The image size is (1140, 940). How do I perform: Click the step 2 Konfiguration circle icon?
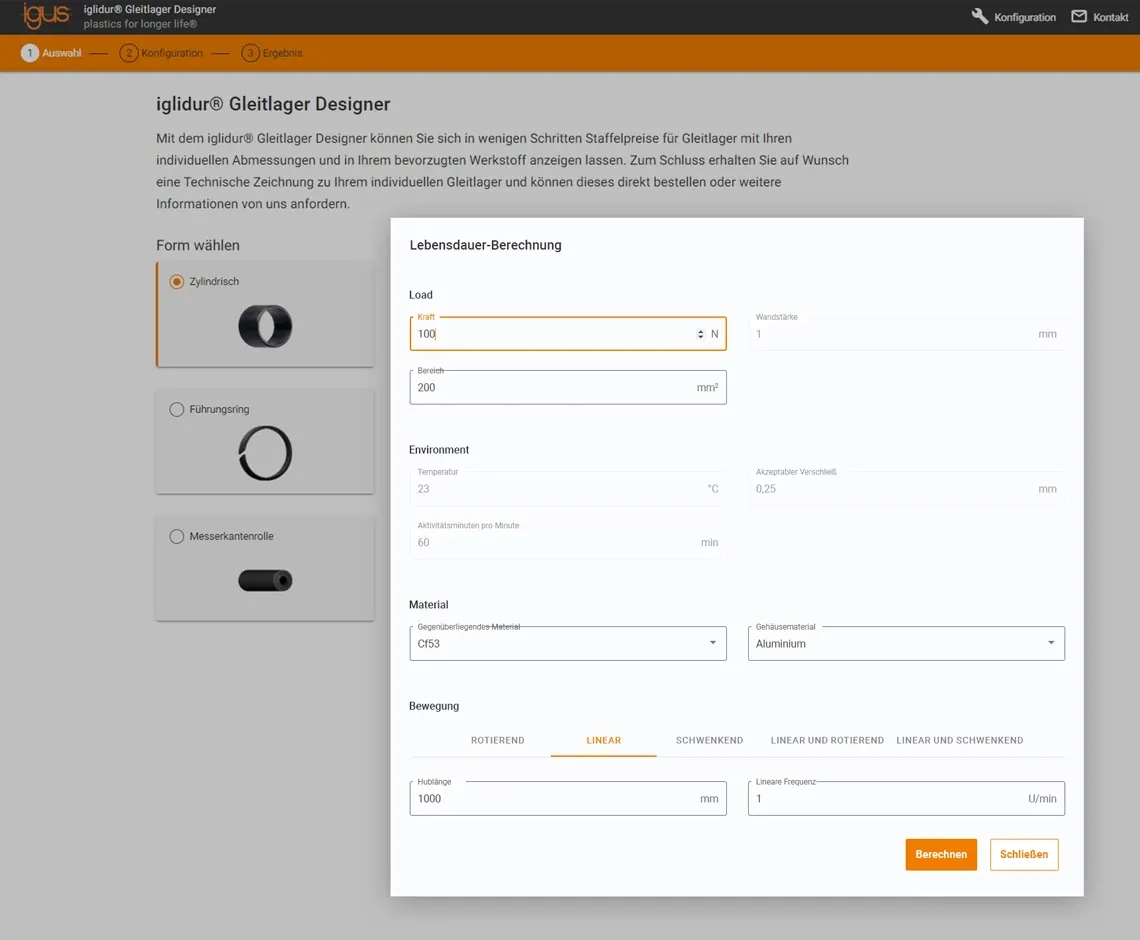tap(128, 53)
